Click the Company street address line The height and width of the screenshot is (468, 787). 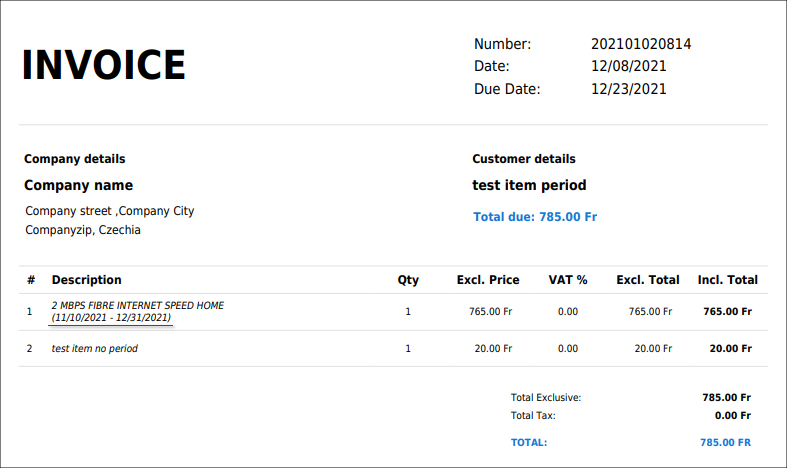pos(109,211)
